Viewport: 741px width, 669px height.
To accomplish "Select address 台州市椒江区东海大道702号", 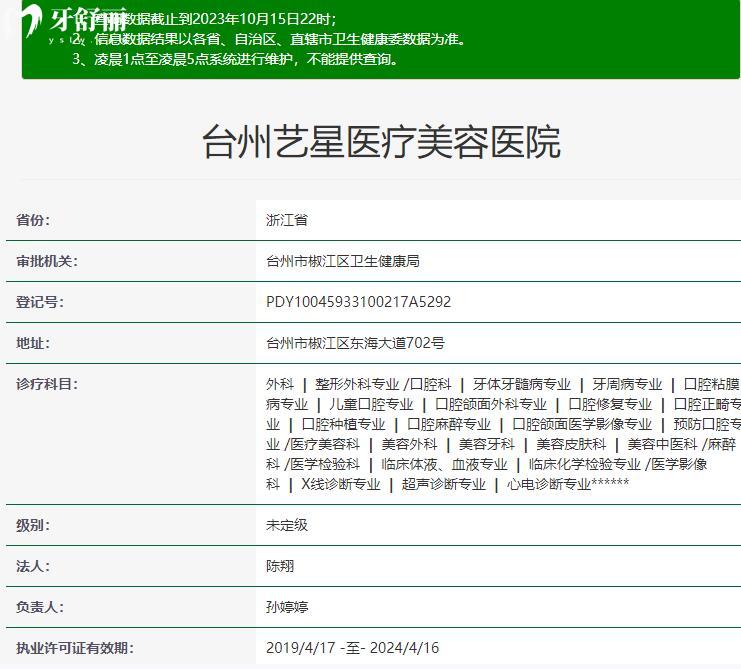I will point(355,343).
